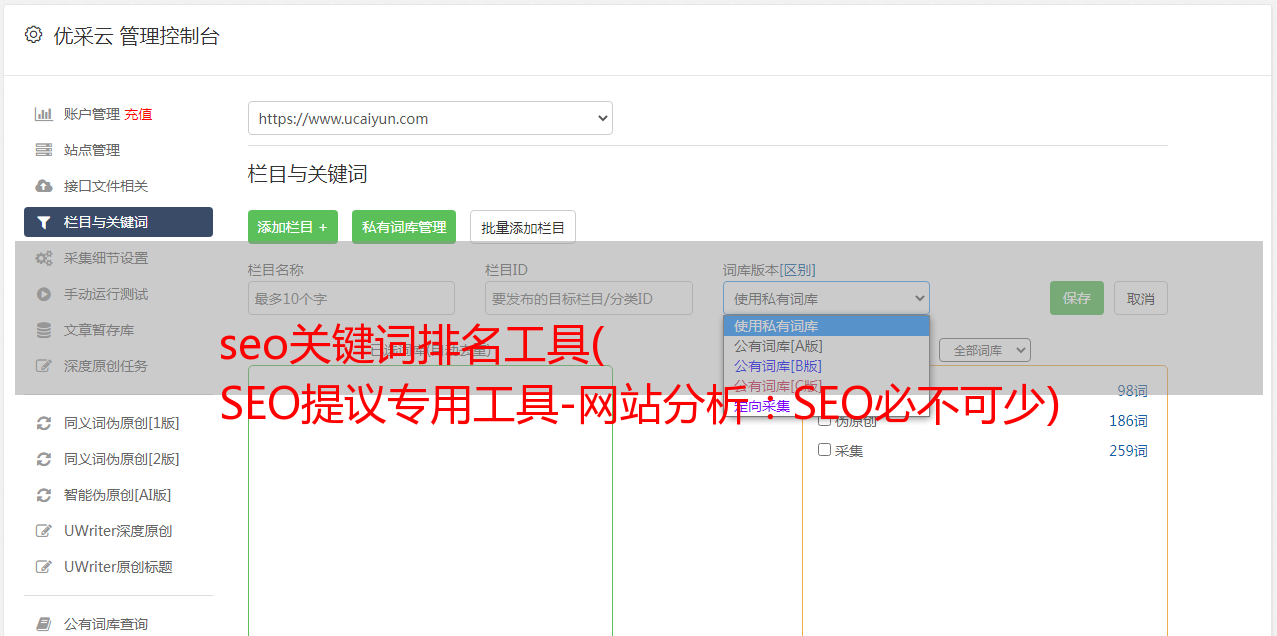
Task: Click the 259词 count beside 采集
Action: [x=1128, y=451]
